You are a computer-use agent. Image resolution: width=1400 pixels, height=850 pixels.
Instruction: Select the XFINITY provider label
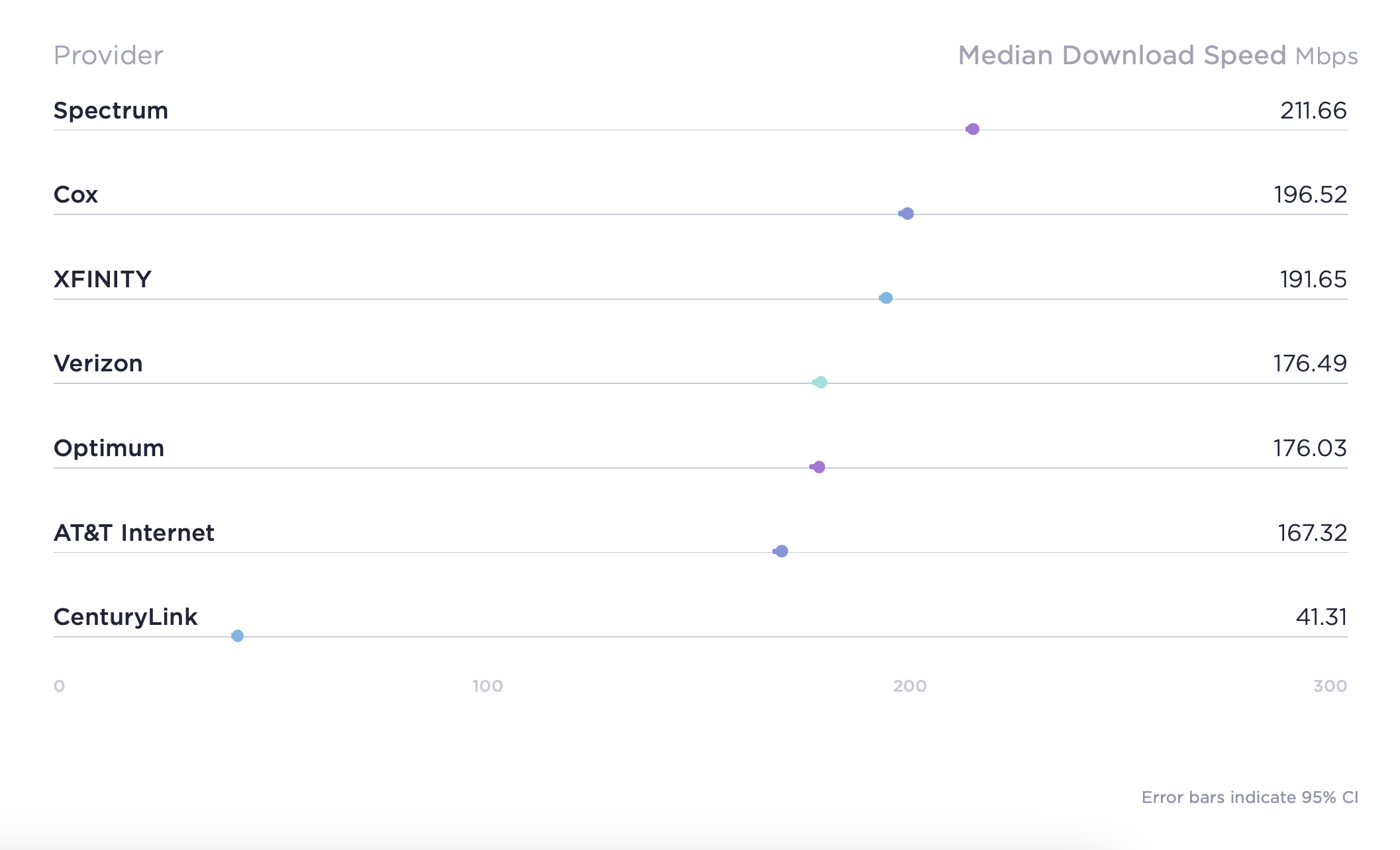click(102, 279)
